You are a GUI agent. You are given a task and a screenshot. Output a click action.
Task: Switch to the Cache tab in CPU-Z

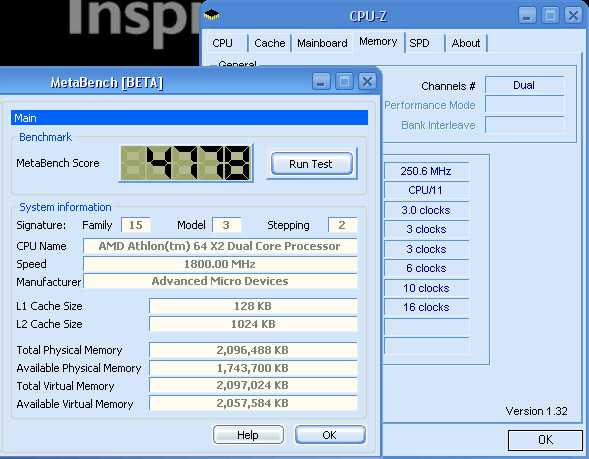(x=269, y=43)
